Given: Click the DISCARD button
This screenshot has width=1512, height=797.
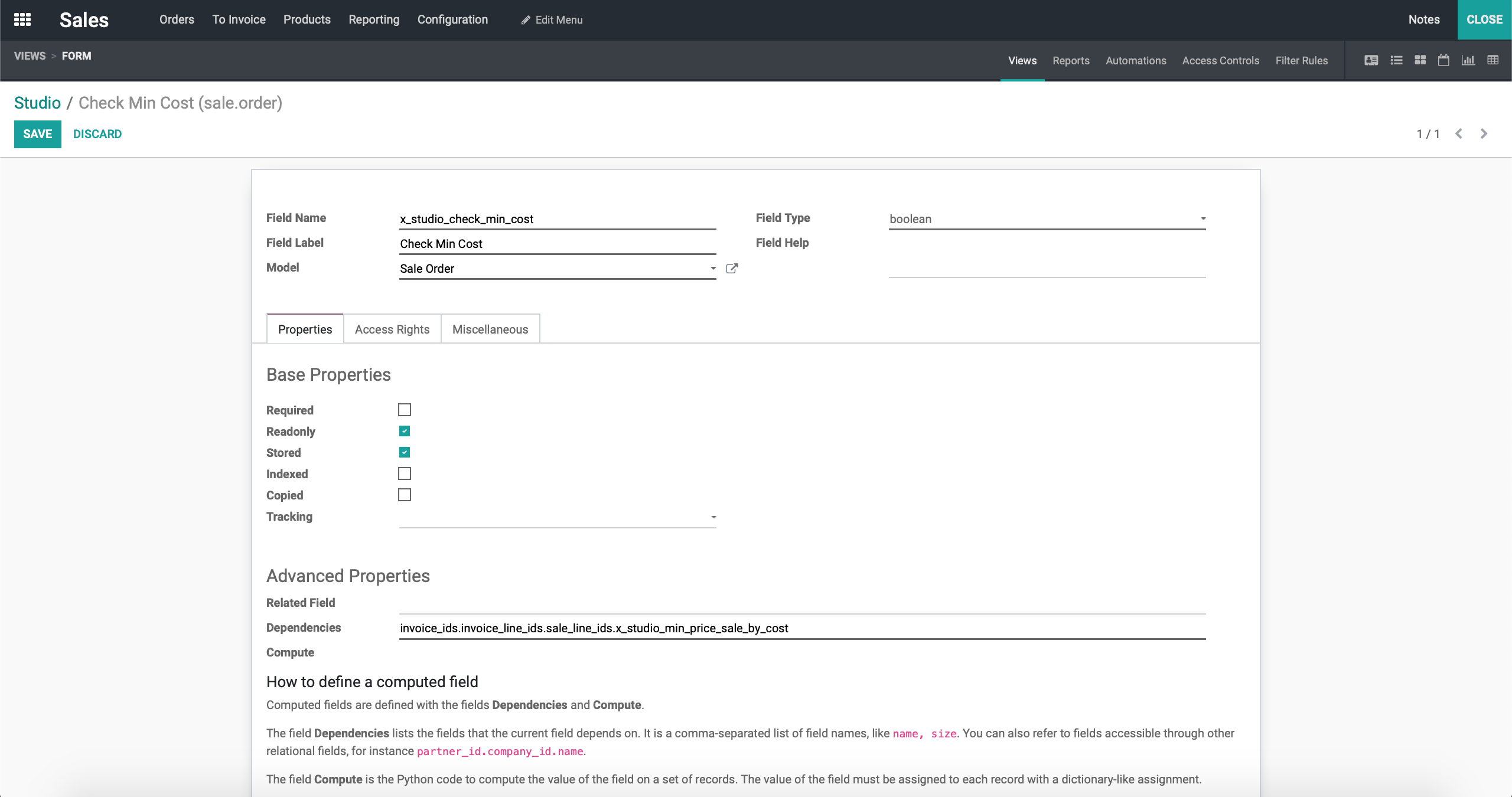Looking at the screenshot, I should coord(97,134).
